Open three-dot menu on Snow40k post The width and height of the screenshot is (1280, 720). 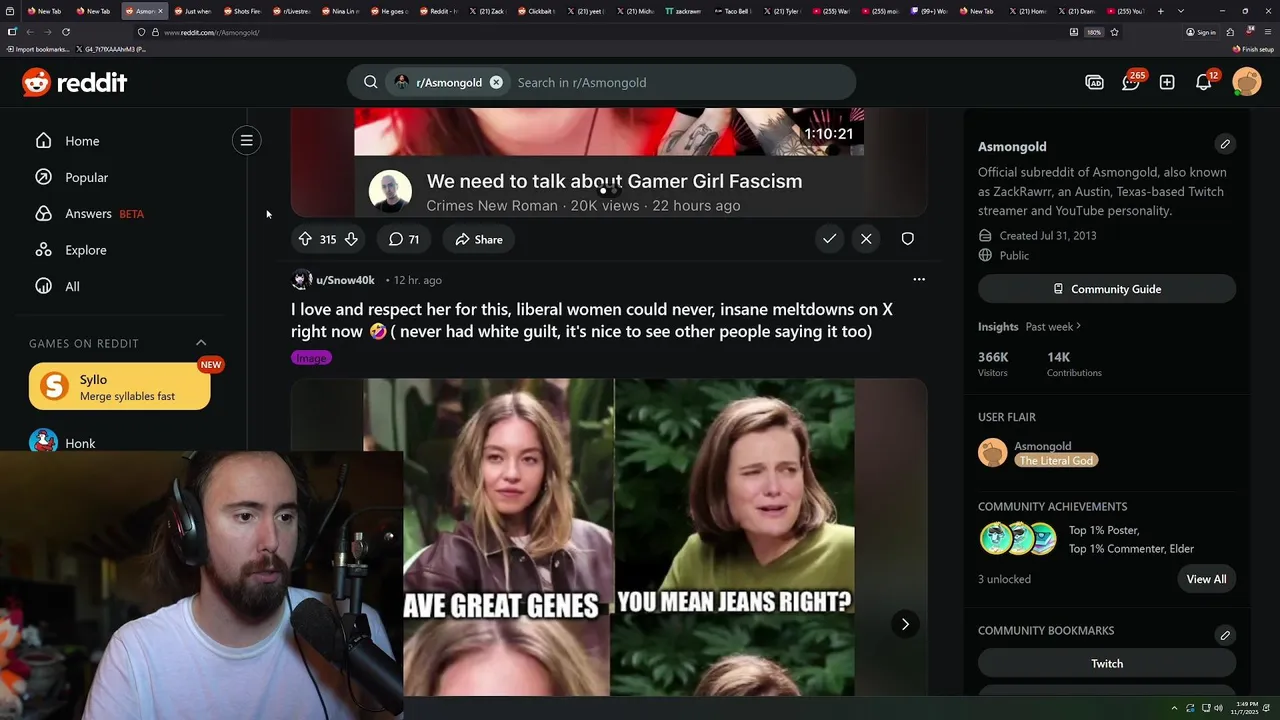click(x=919, y=279)
